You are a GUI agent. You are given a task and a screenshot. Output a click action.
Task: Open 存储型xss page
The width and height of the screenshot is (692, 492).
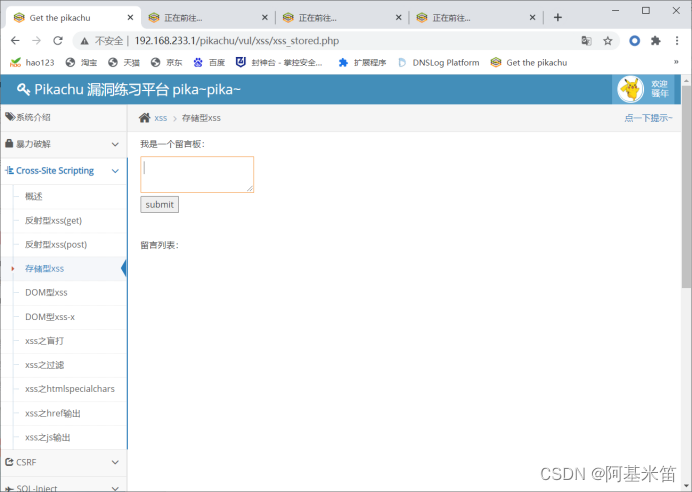[45, 269]
